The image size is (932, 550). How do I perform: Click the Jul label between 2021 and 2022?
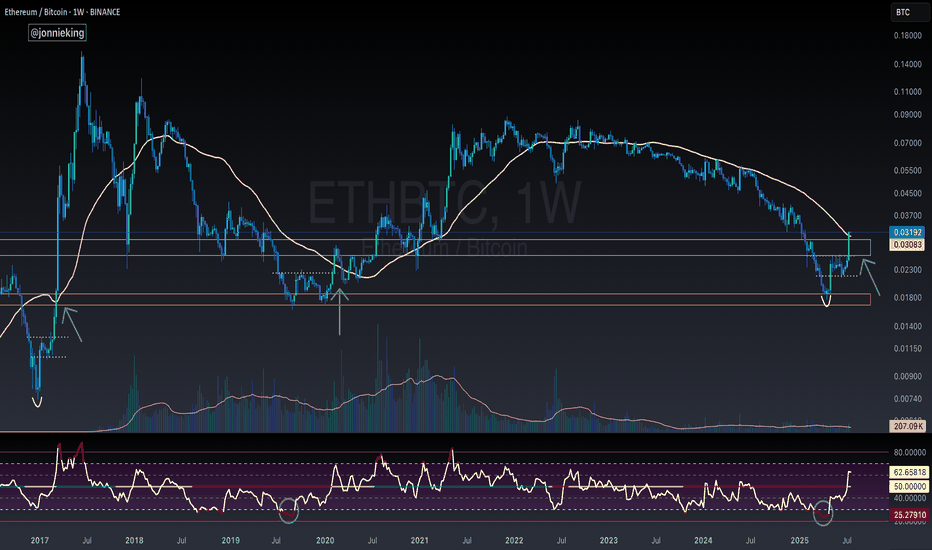pos(467,540)
